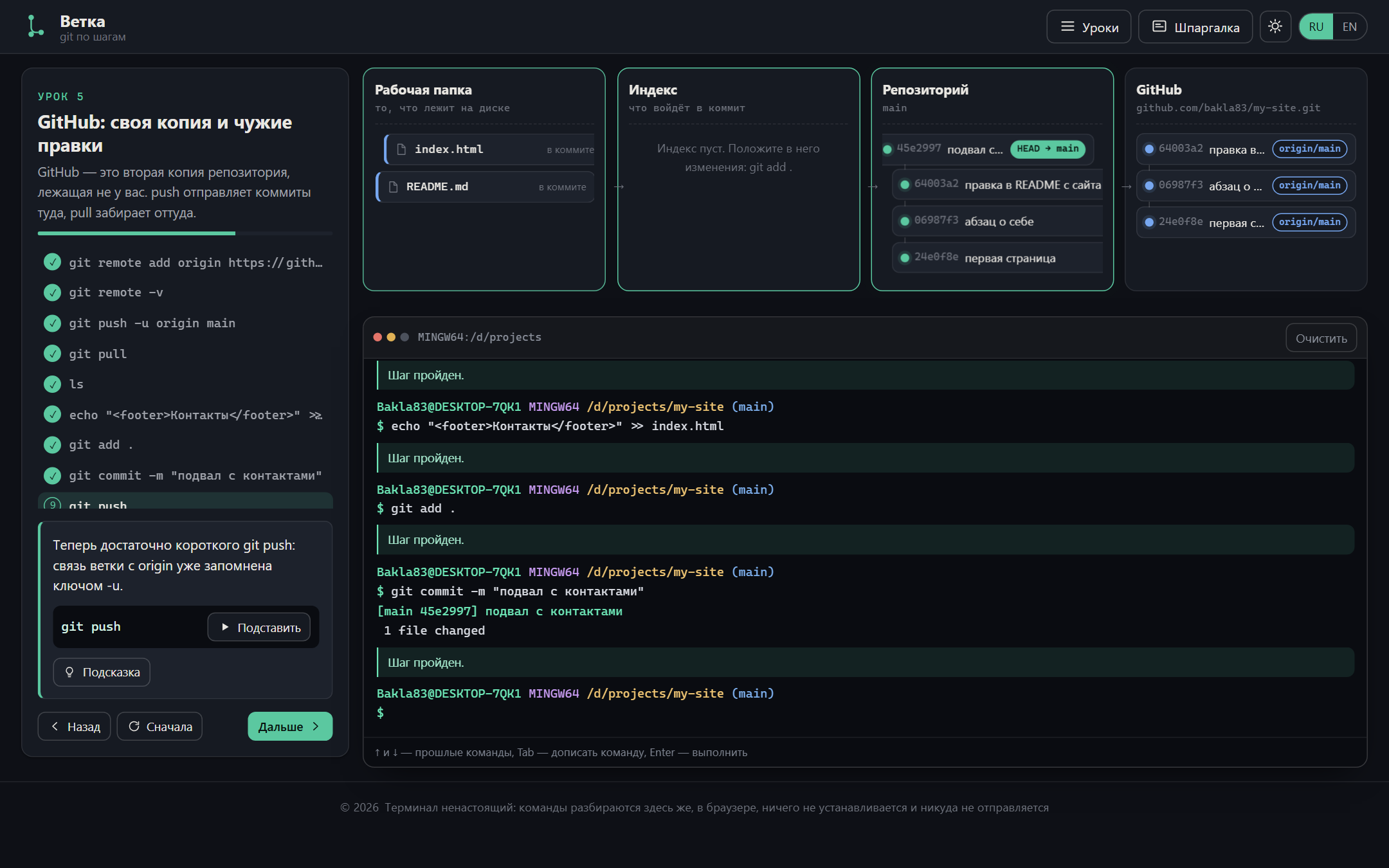
Task: Toggle the light/dark theme sun icon
Action: [1275, 27]
